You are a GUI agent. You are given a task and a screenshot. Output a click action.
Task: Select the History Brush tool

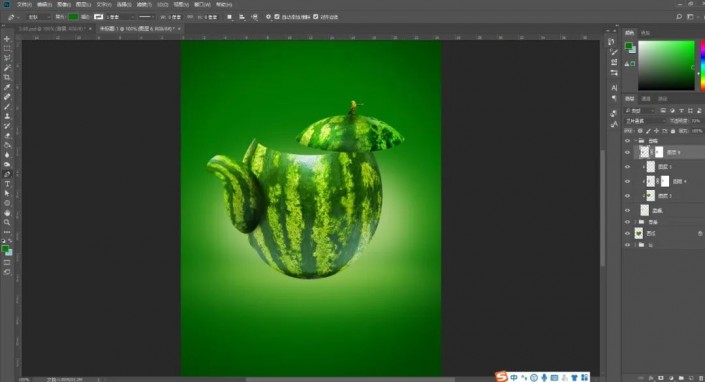point(7,126)
